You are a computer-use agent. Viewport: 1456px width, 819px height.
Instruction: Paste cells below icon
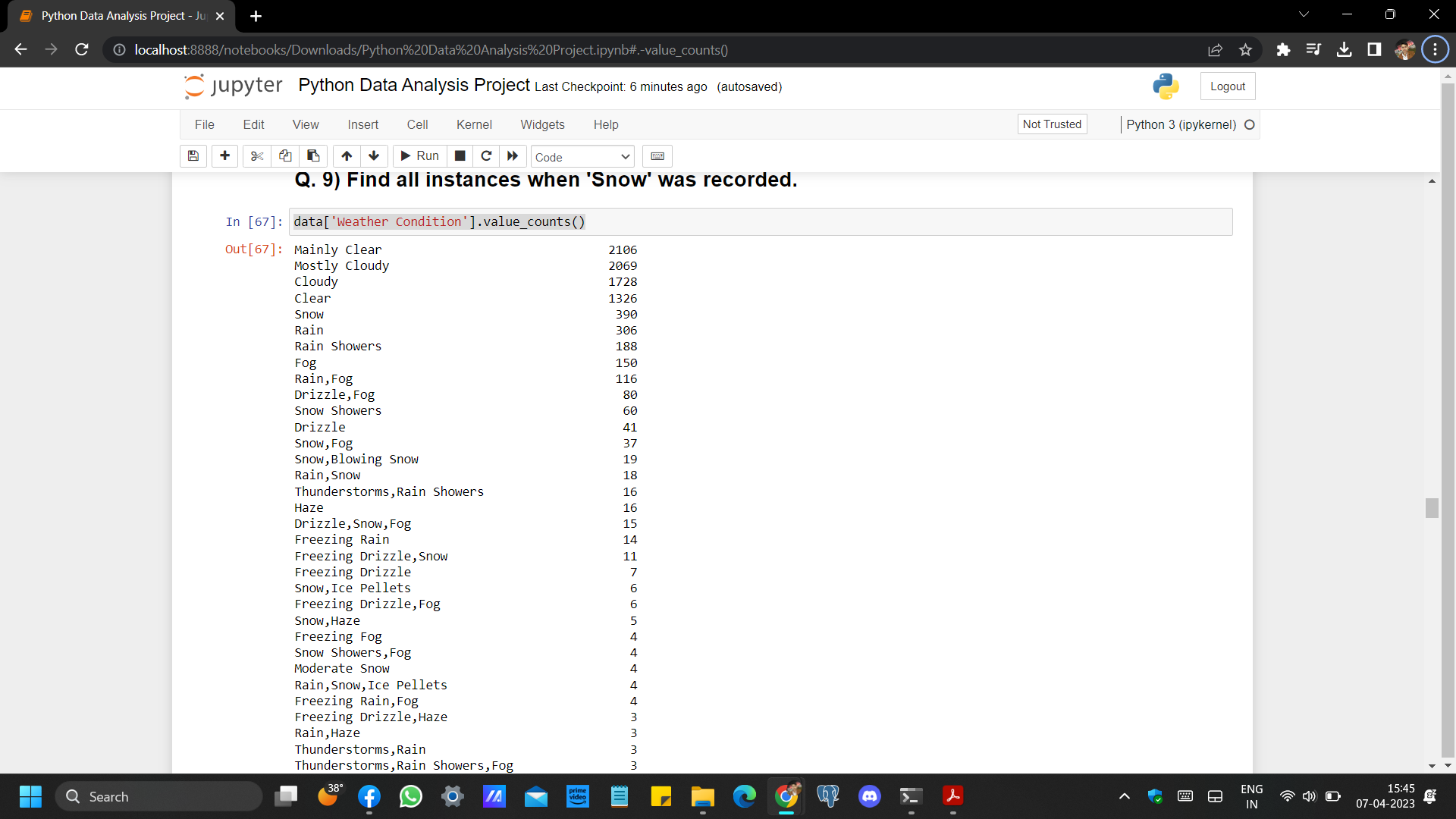pyautogui.click(x=313, y=156)
